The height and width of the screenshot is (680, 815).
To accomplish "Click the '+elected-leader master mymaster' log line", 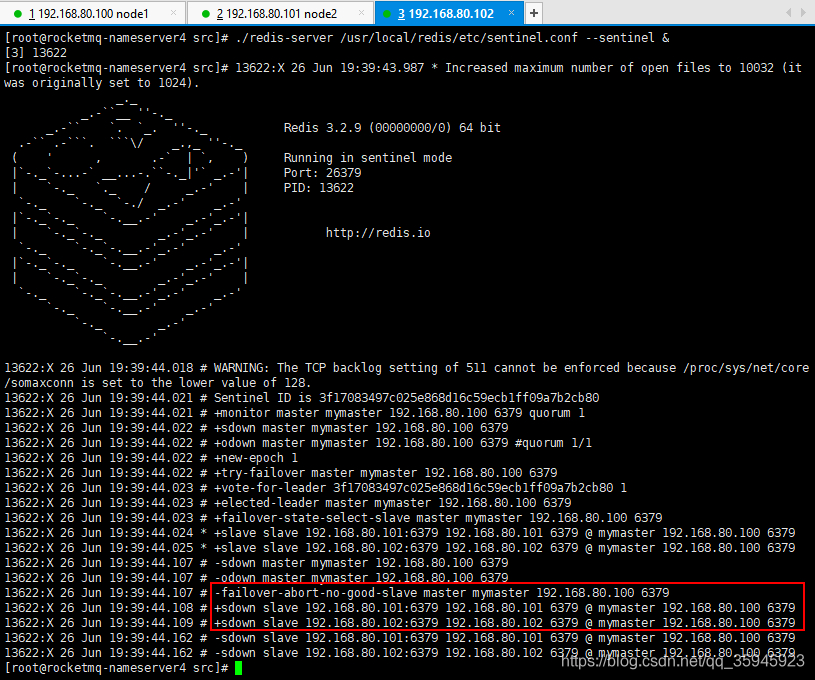I will pyautogui.click(x=288, y=503).
